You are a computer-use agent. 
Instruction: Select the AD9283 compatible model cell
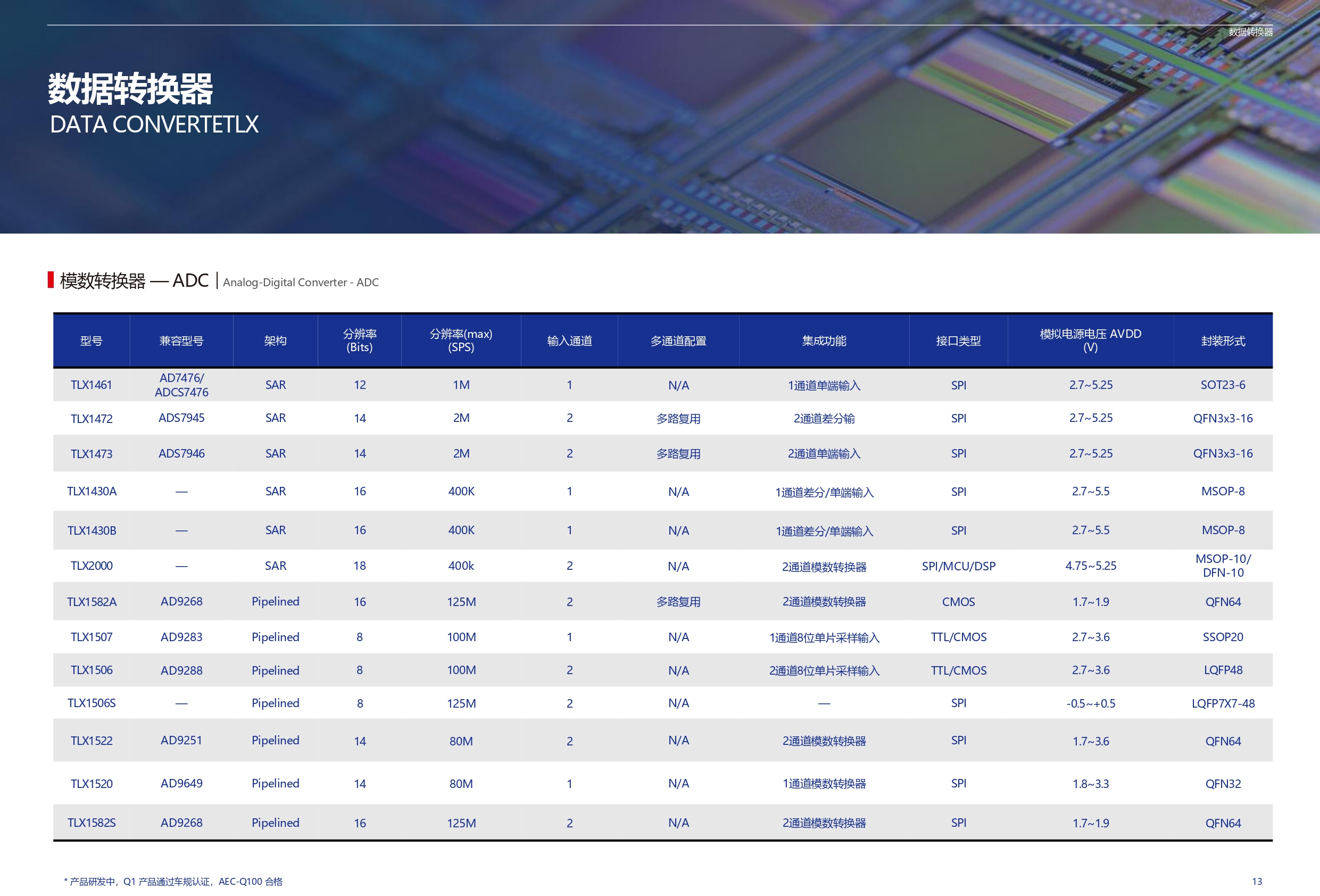pyautogui.click(x=181, y=637)
